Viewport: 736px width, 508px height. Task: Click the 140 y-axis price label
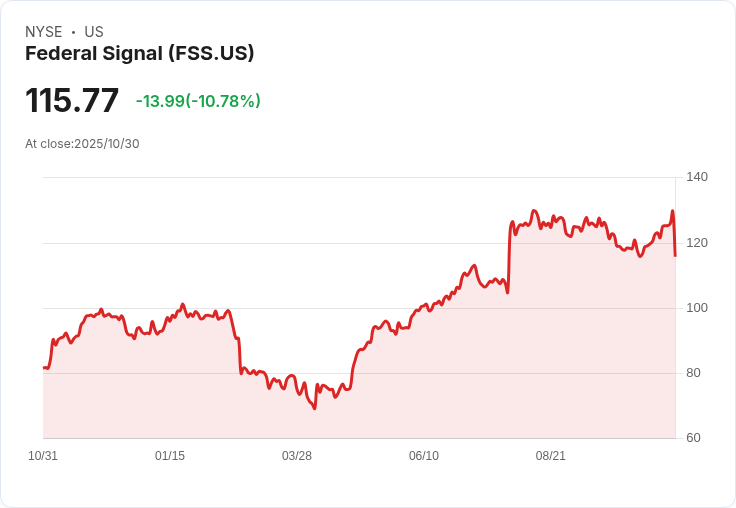click(x=697, y=177)
